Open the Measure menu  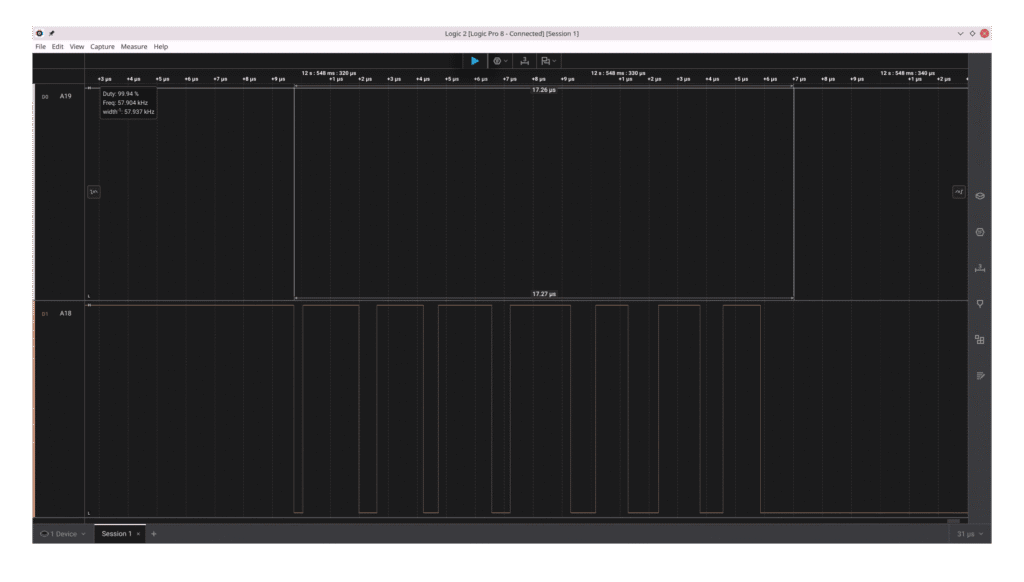(133, 47)
